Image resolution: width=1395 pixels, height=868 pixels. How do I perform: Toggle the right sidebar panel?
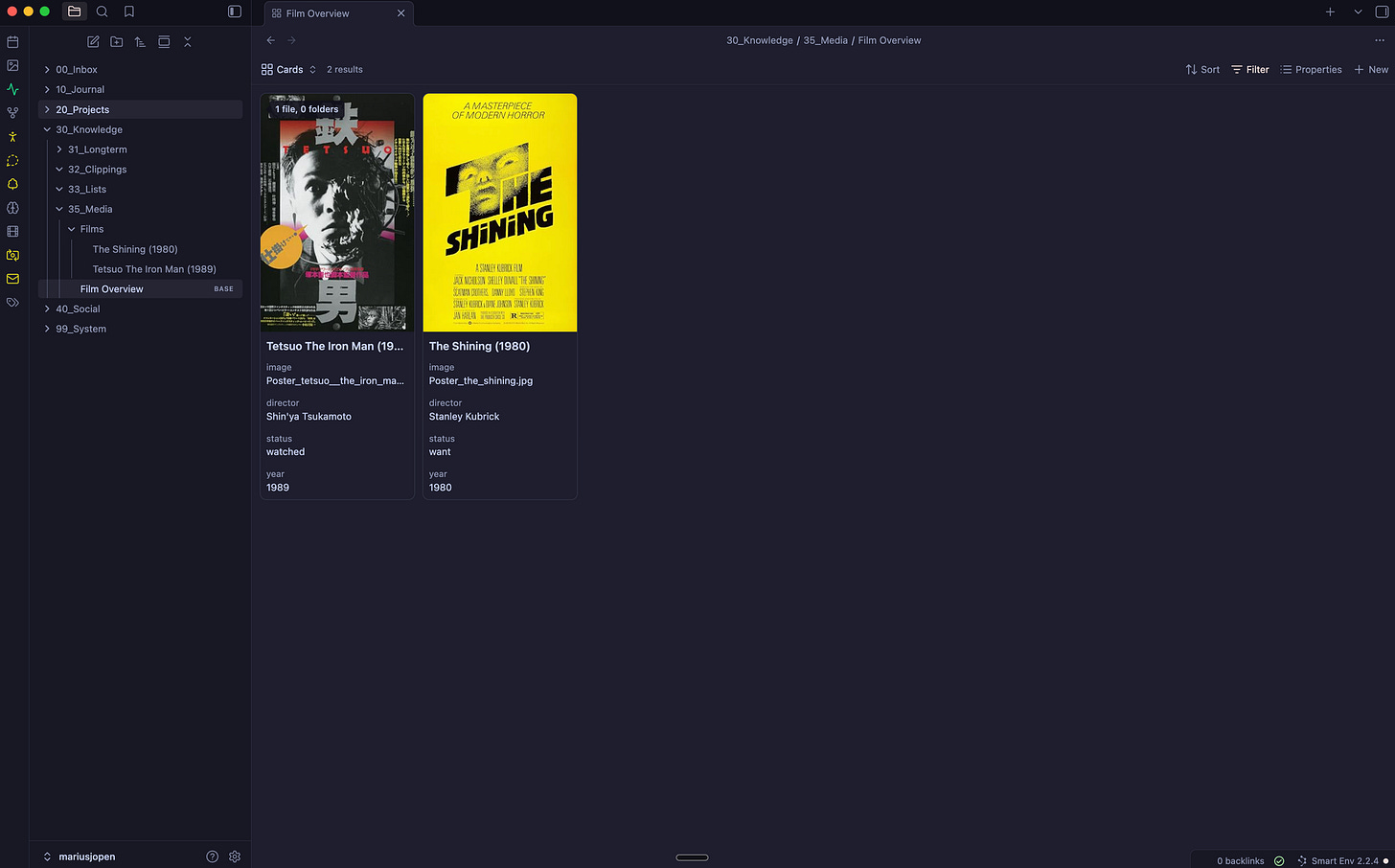(1381, 11)
